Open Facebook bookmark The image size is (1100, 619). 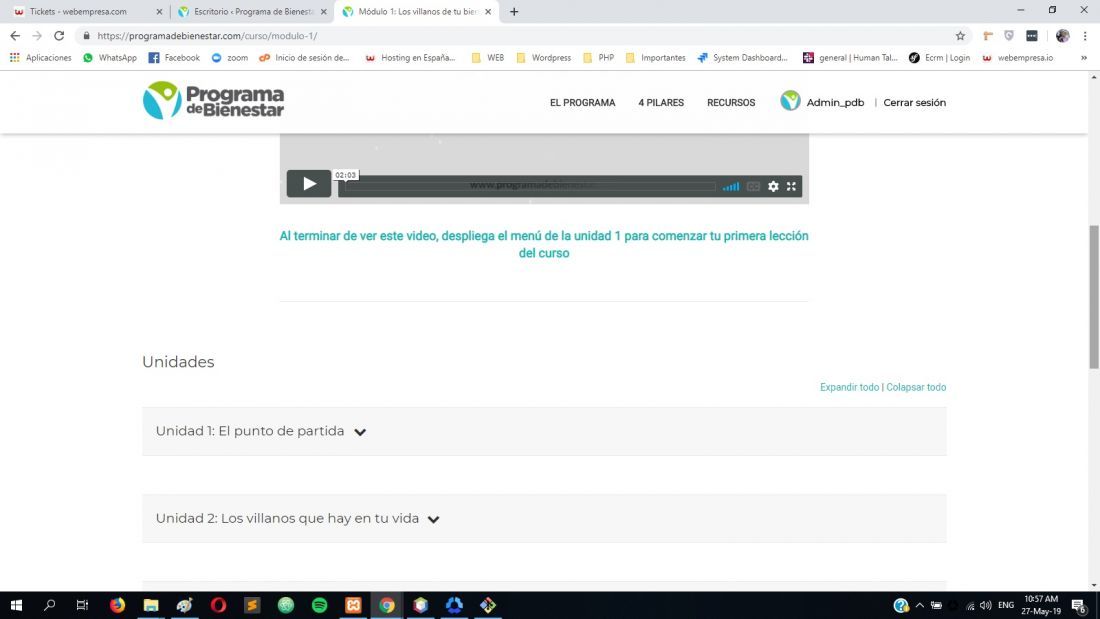pos(174,58)
